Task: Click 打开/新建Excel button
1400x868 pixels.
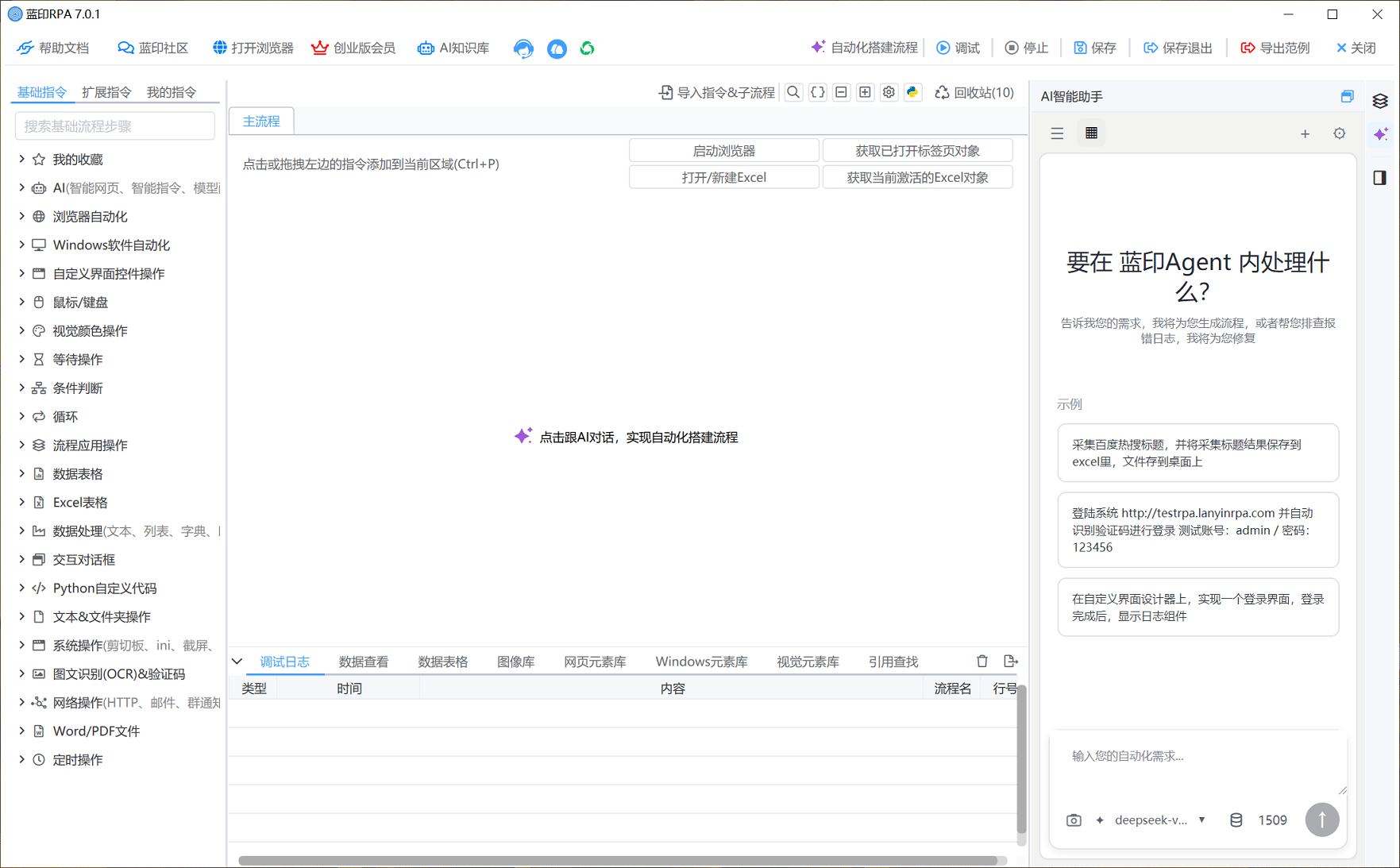Action: click(724, 177)
